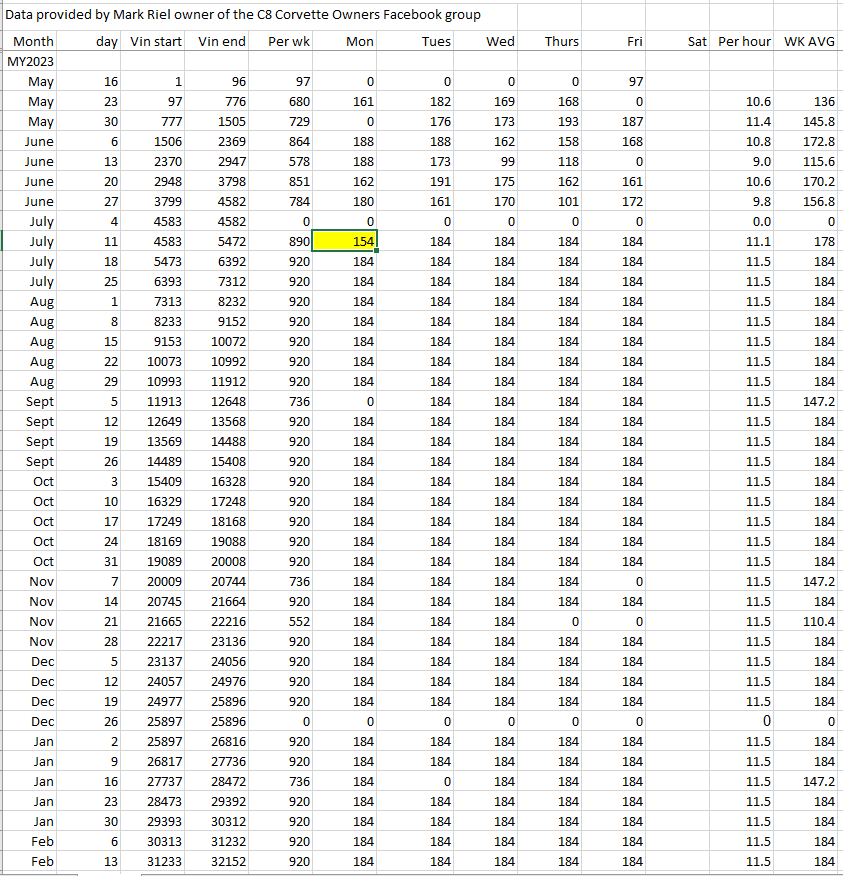843x876 pixels.
Task: Select the "Vin start" header cell
Action: tap(157, 41)
